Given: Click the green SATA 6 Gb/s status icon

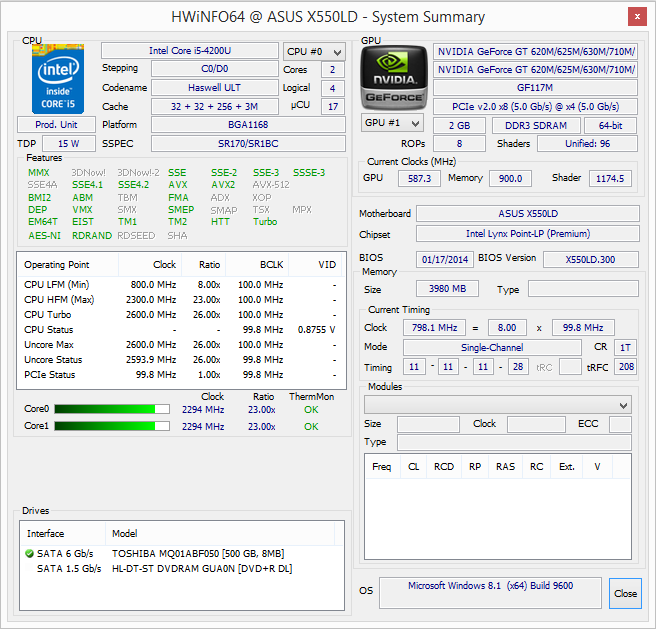Looking at the screenshot, I should pyautogui.click(x=29, y=554).
